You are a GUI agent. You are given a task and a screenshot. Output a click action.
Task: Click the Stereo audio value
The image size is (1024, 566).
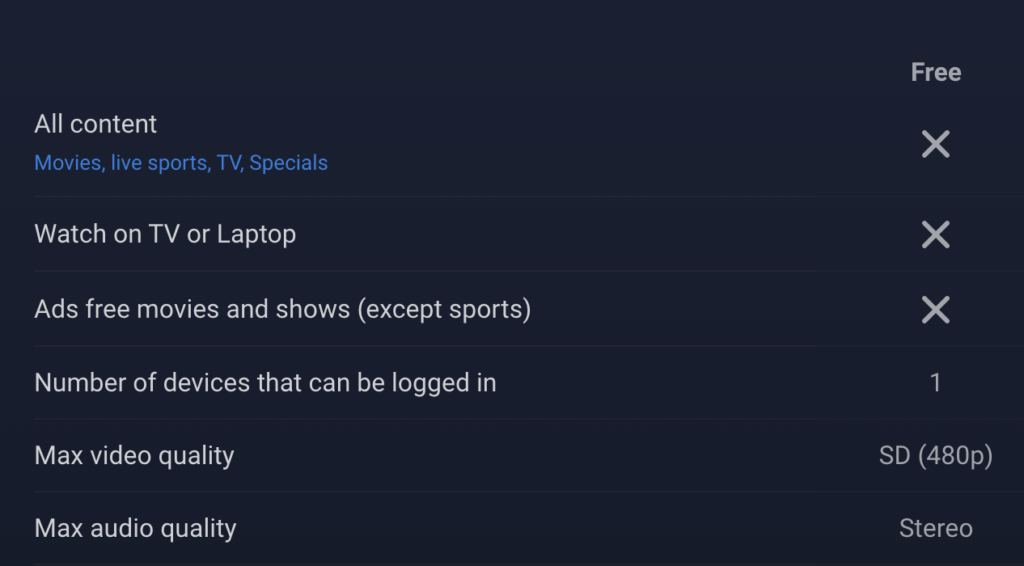tap(935, 528)
